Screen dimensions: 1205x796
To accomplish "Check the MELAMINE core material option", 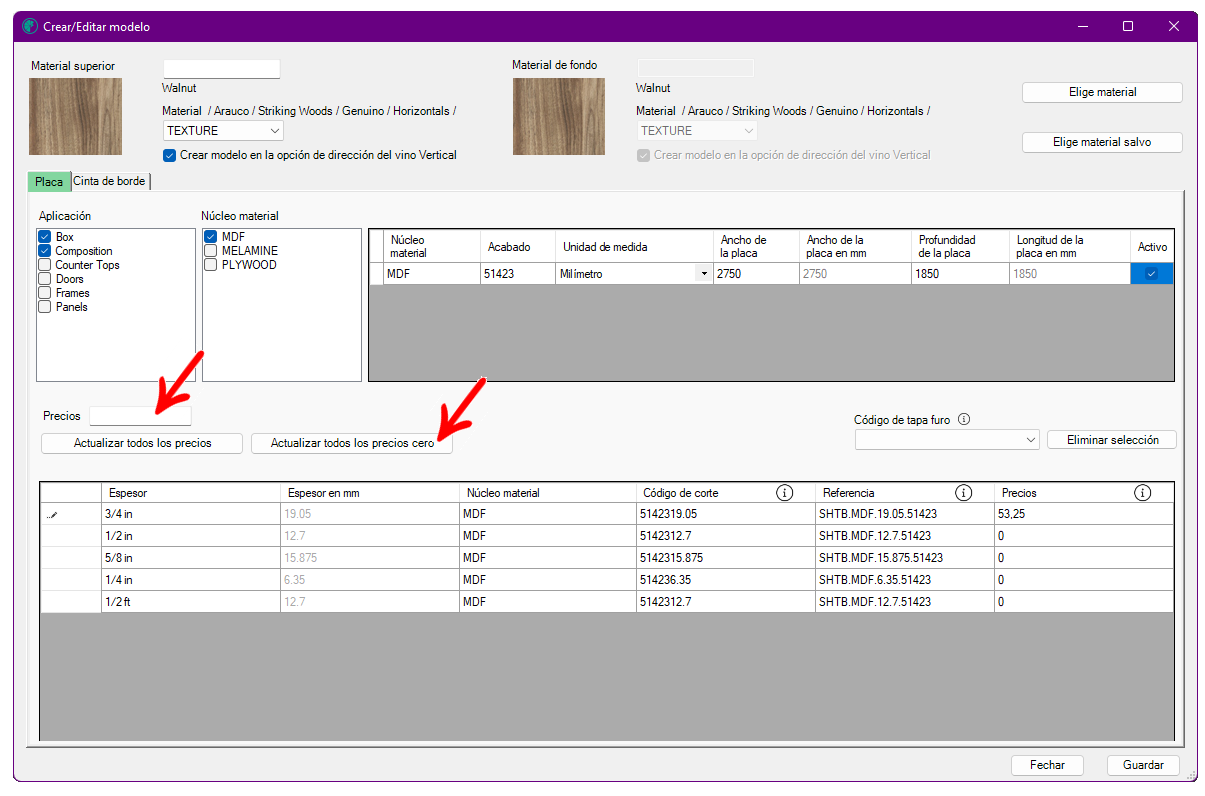I will click(211, 251).
